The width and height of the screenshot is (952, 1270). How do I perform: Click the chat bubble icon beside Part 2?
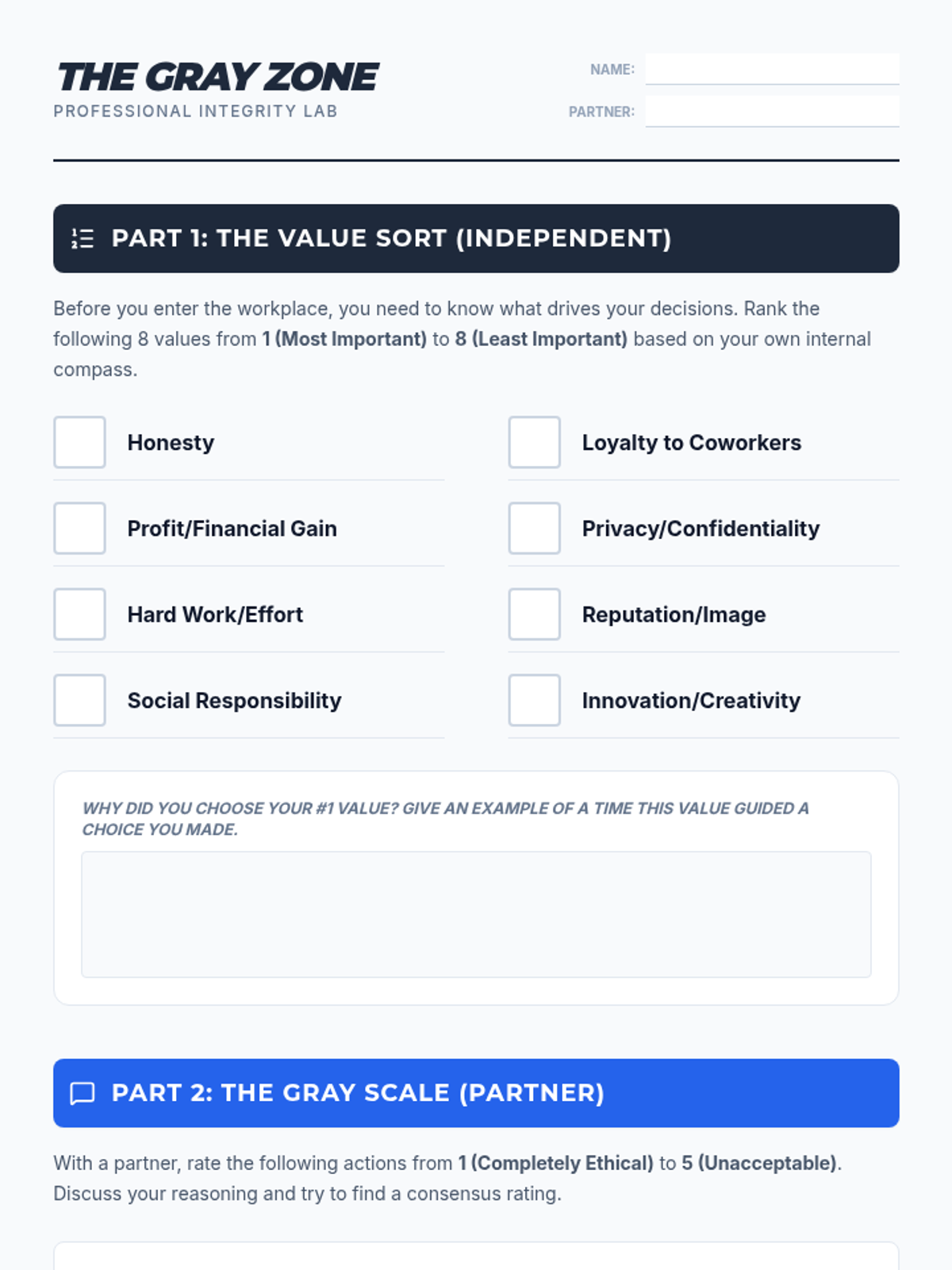coord(83,1093)
